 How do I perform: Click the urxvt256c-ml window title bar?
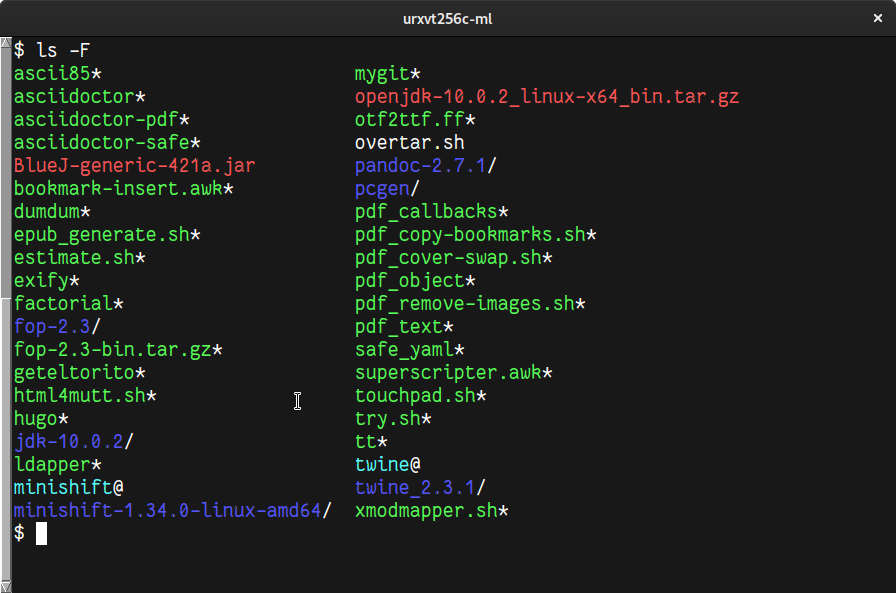[447, 19]
